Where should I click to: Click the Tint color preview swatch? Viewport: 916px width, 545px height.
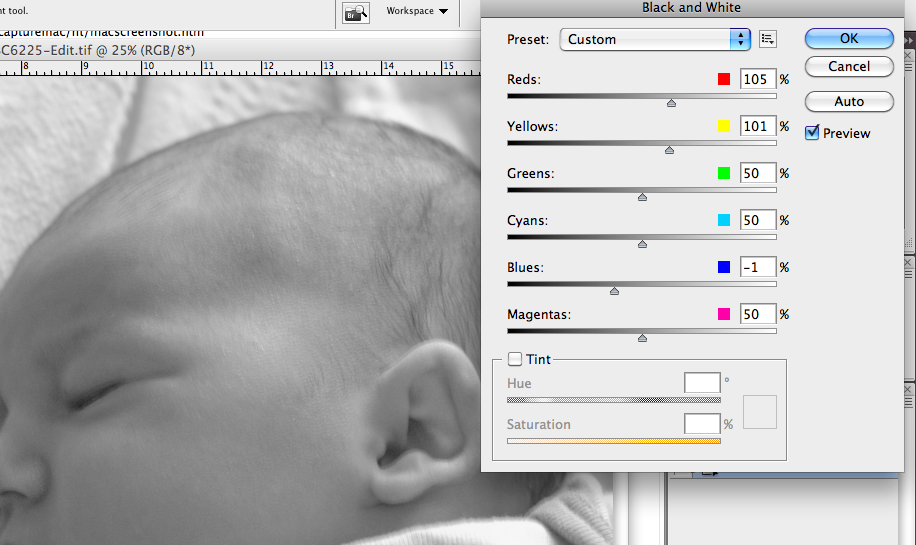760,412
